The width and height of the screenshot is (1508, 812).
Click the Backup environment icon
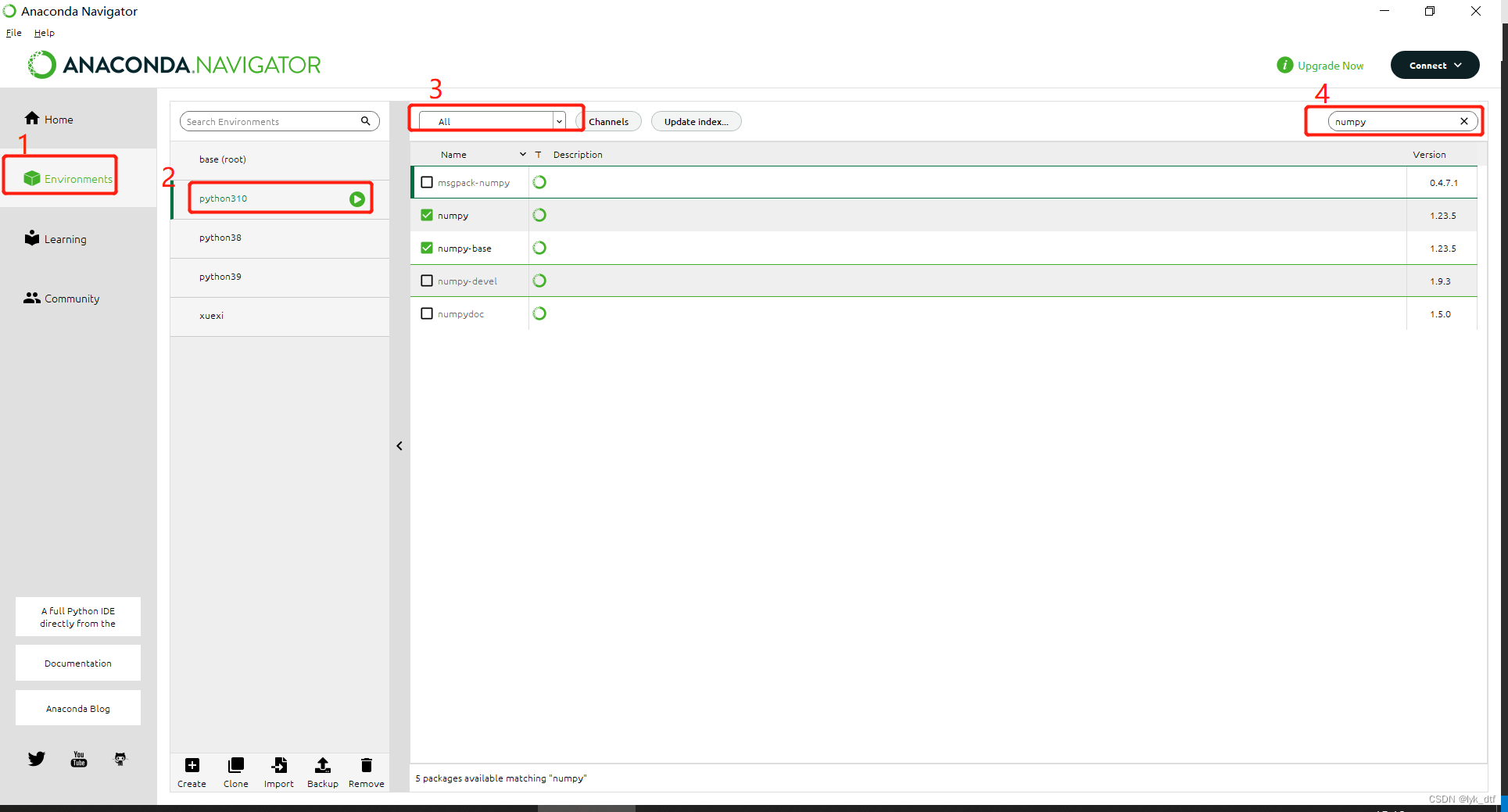[x=322, y=765]
